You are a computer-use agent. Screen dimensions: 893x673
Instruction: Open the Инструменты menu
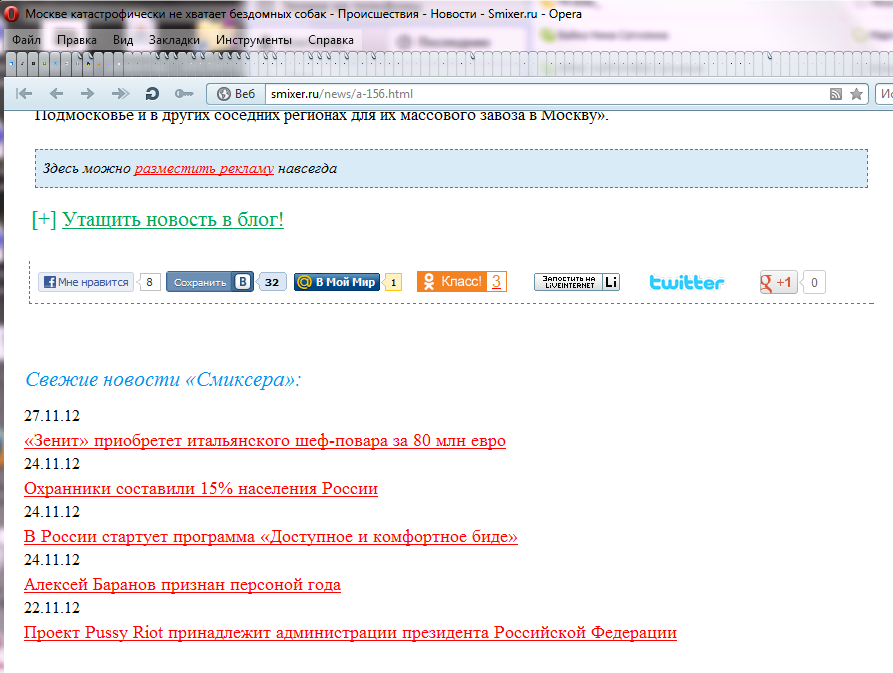253,40
